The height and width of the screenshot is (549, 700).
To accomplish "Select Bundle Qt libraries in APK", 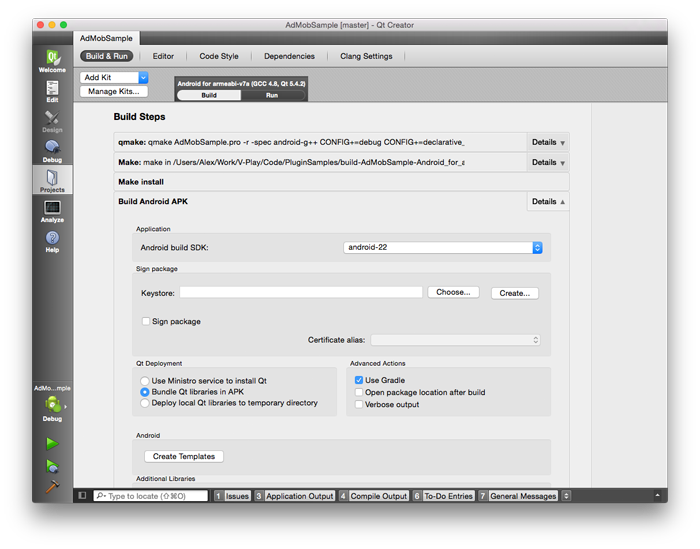I will point(145,392).
